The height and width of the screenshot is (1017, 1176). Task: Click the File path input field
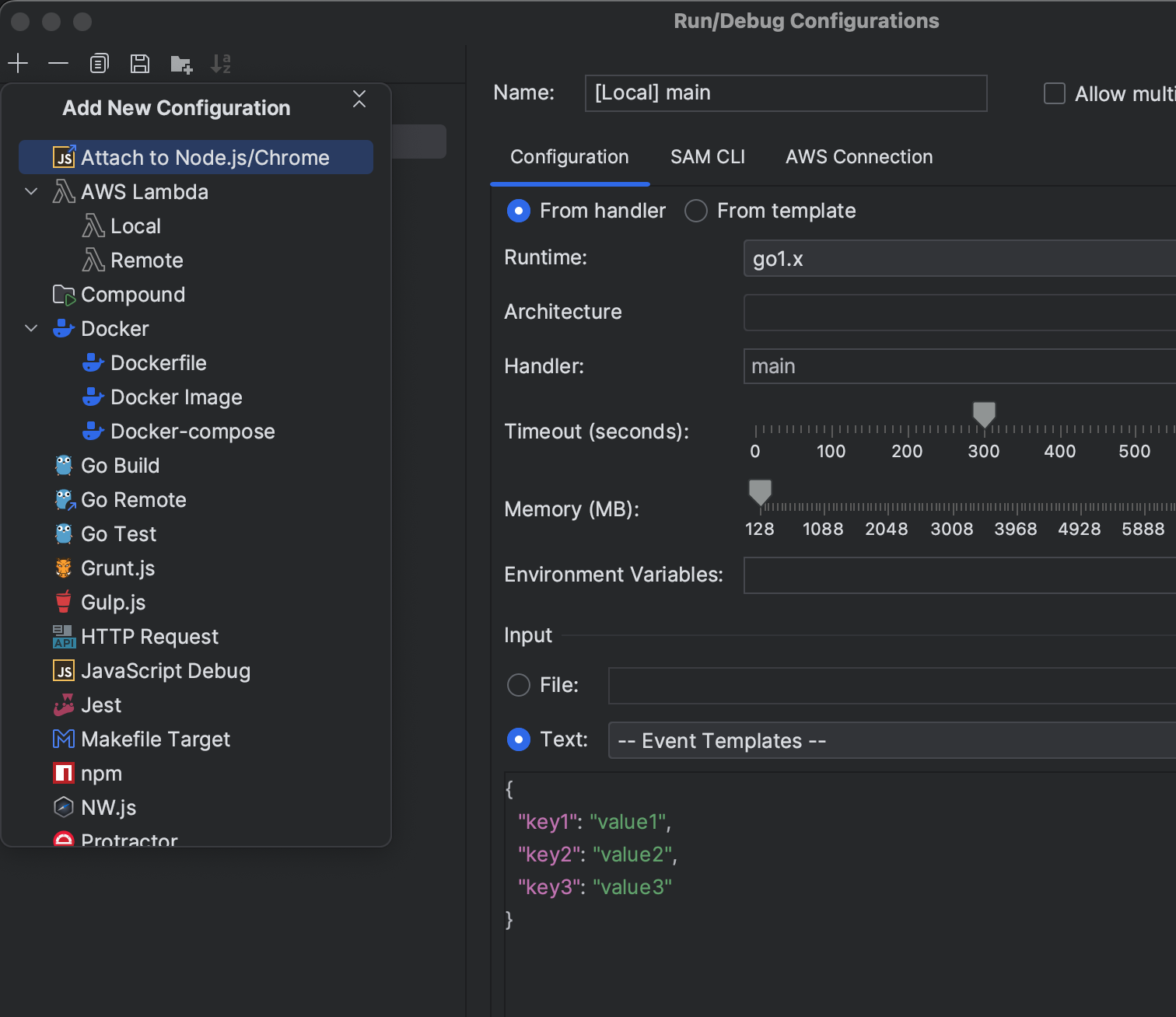coord(892,686)
